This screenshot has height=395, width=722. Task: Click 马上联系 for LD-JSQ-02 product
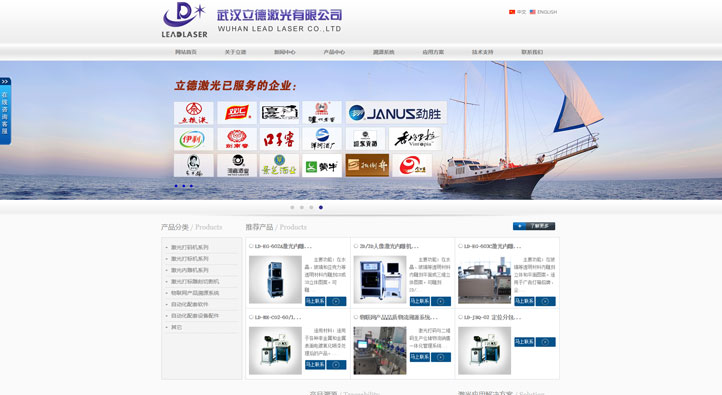(x=524, y=342)
